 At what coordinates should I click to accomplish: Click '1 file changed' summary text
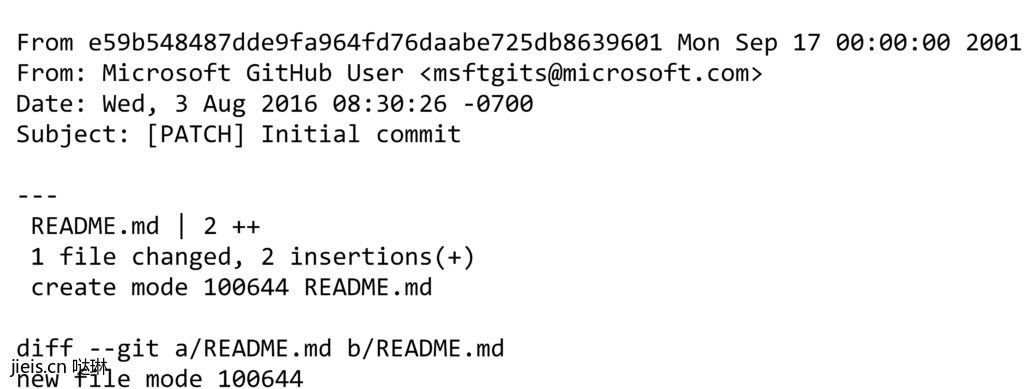tap(131, 257)
